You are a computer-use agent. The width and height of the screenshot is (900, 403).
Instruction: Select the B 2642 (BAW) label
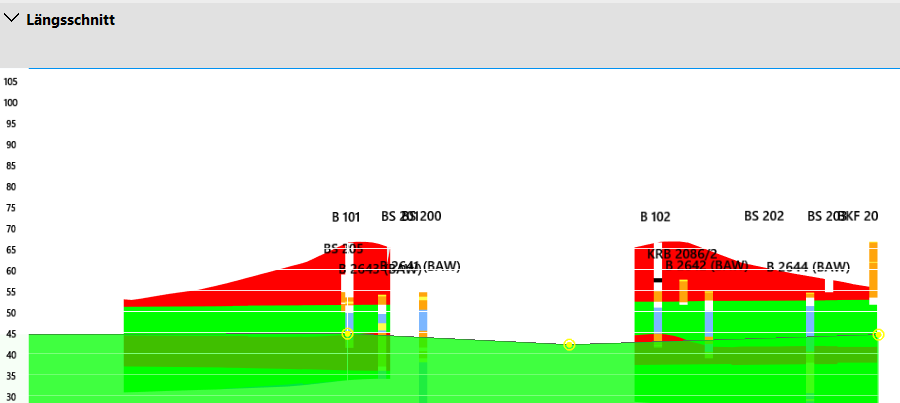(x=706, y=266)
